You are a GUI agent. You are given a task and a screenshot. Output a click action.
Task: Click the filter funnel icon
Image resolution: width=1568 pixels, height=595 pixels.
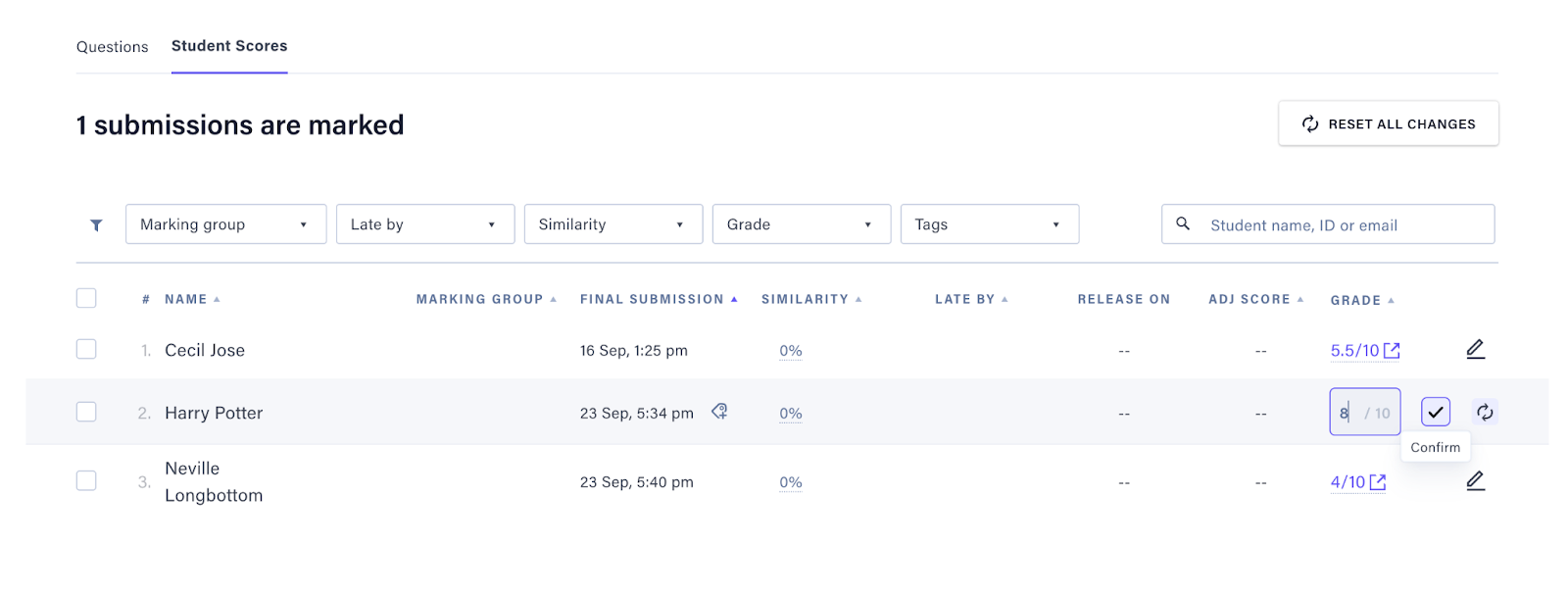(x=96, y=225)
